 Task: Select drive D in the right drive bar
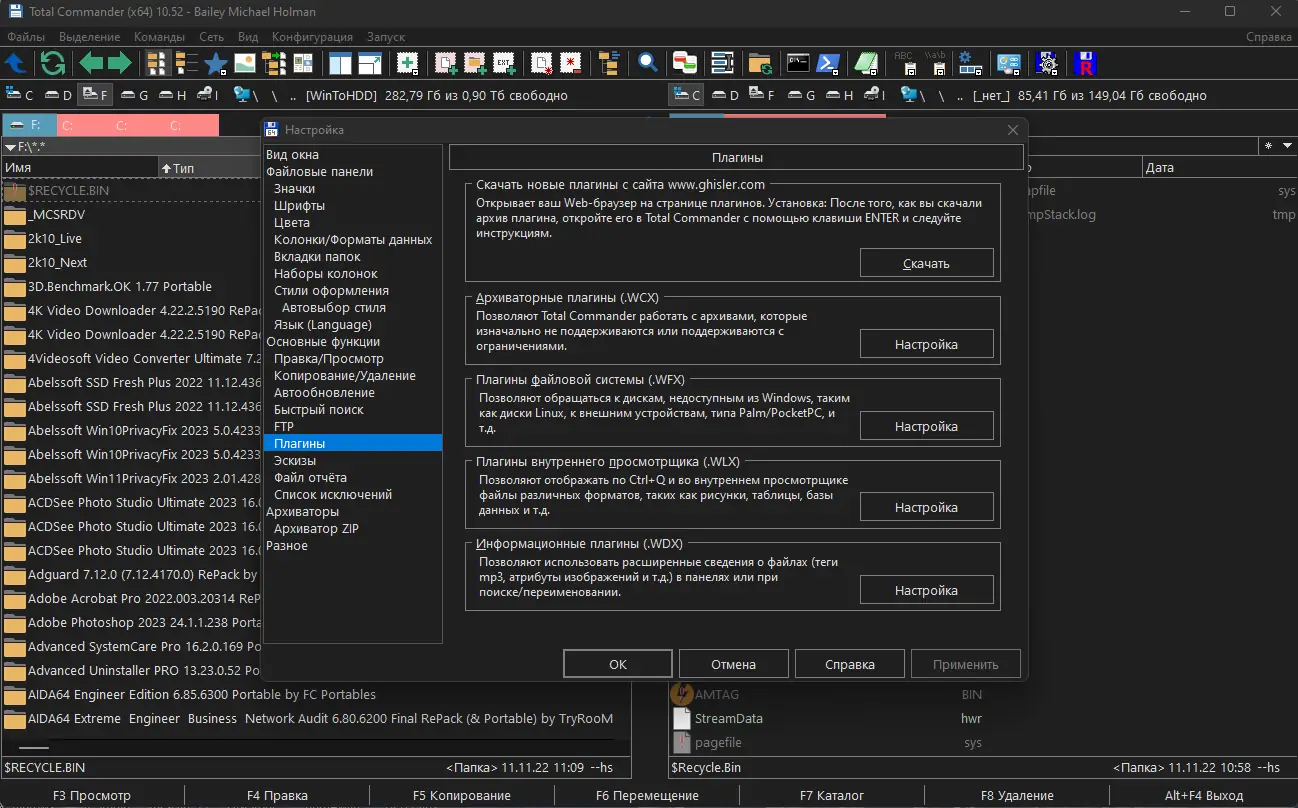point(724,95)
